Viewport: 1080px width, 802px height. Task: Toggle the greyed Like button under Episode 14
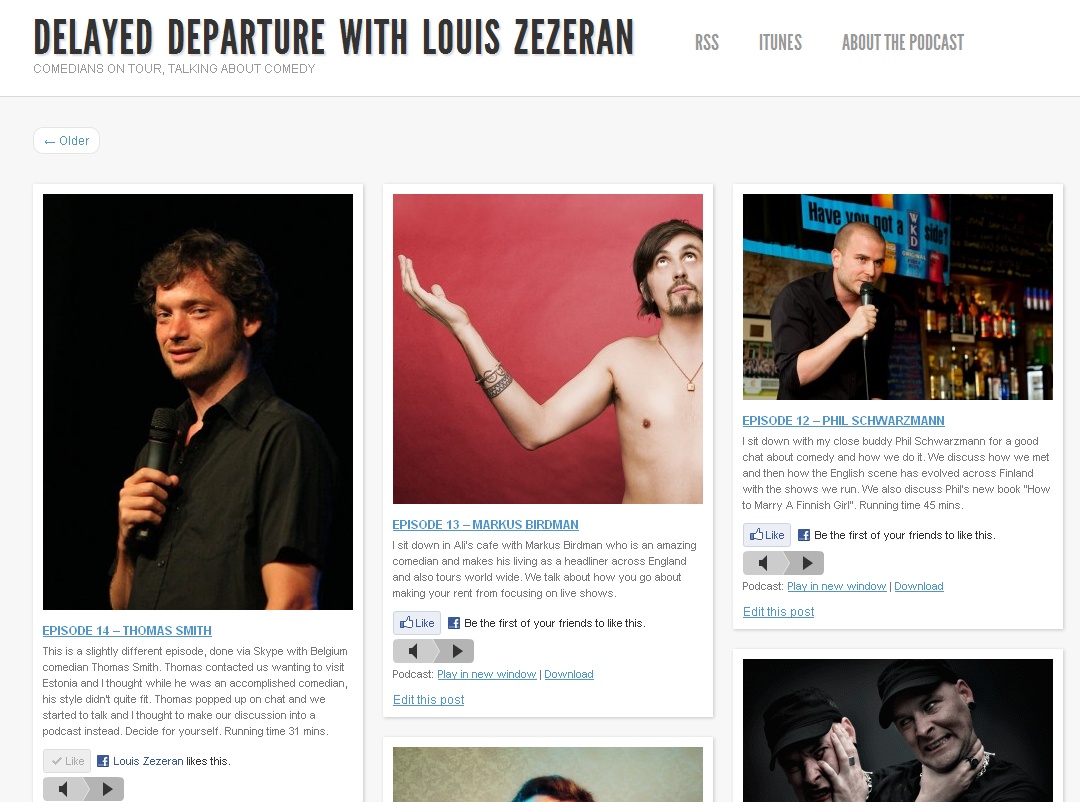(67, 761)
